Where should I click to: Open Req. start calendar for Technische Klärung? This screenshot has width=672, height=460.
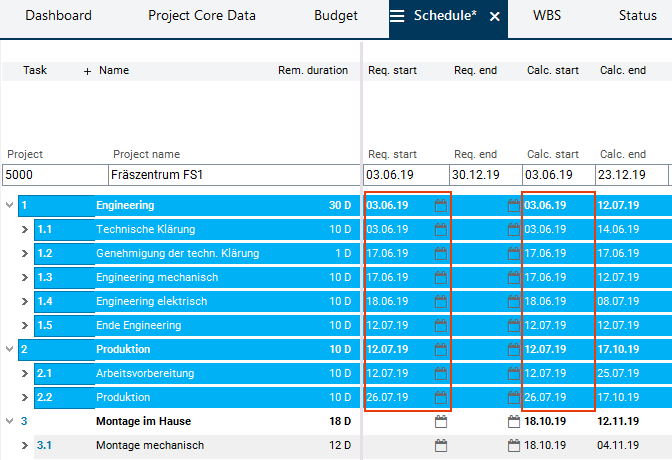[x=441, y=230]
